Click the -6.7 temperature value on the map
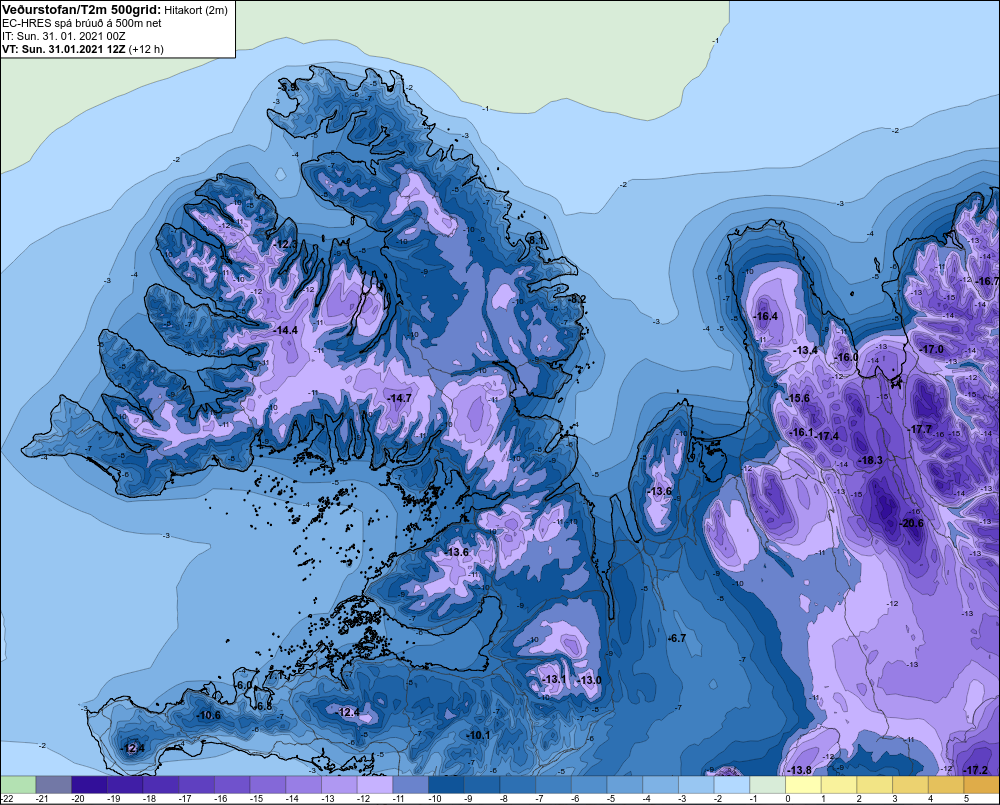This screenshot has width=1000, height=805. tap(676, 639)
